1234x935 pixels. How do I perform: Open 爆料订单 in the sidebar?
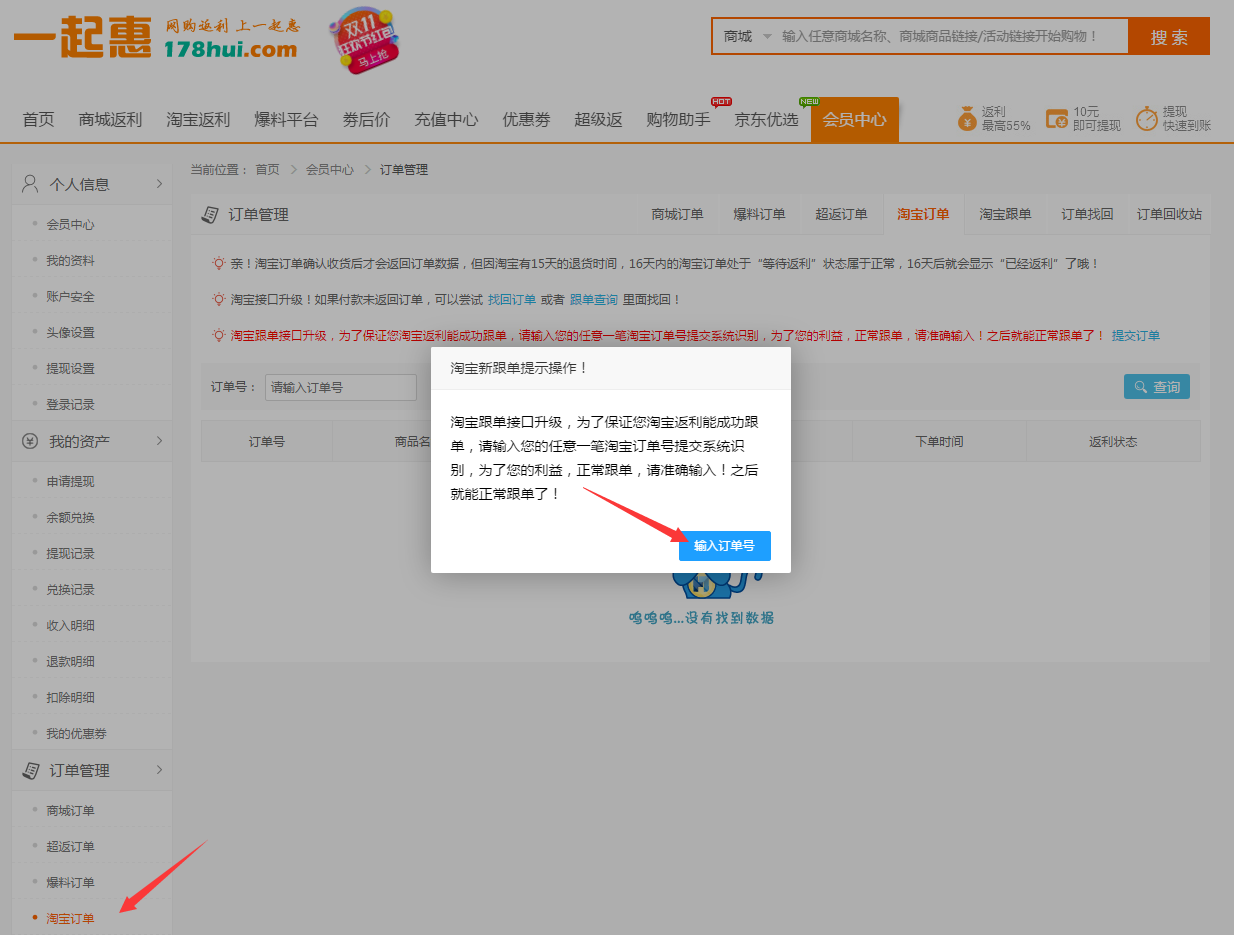pyautogui.click(x=70, y=883)
